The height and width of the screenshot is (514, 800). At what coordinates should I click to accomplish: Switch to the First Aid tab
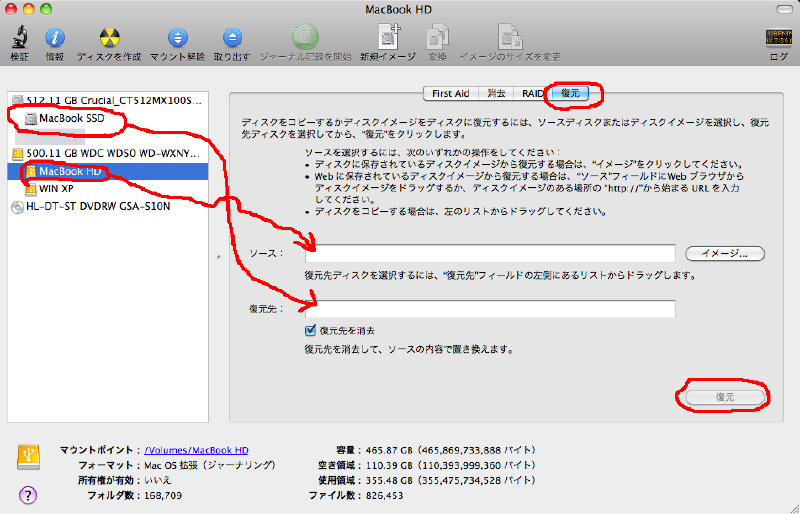(x=451, y=93)
